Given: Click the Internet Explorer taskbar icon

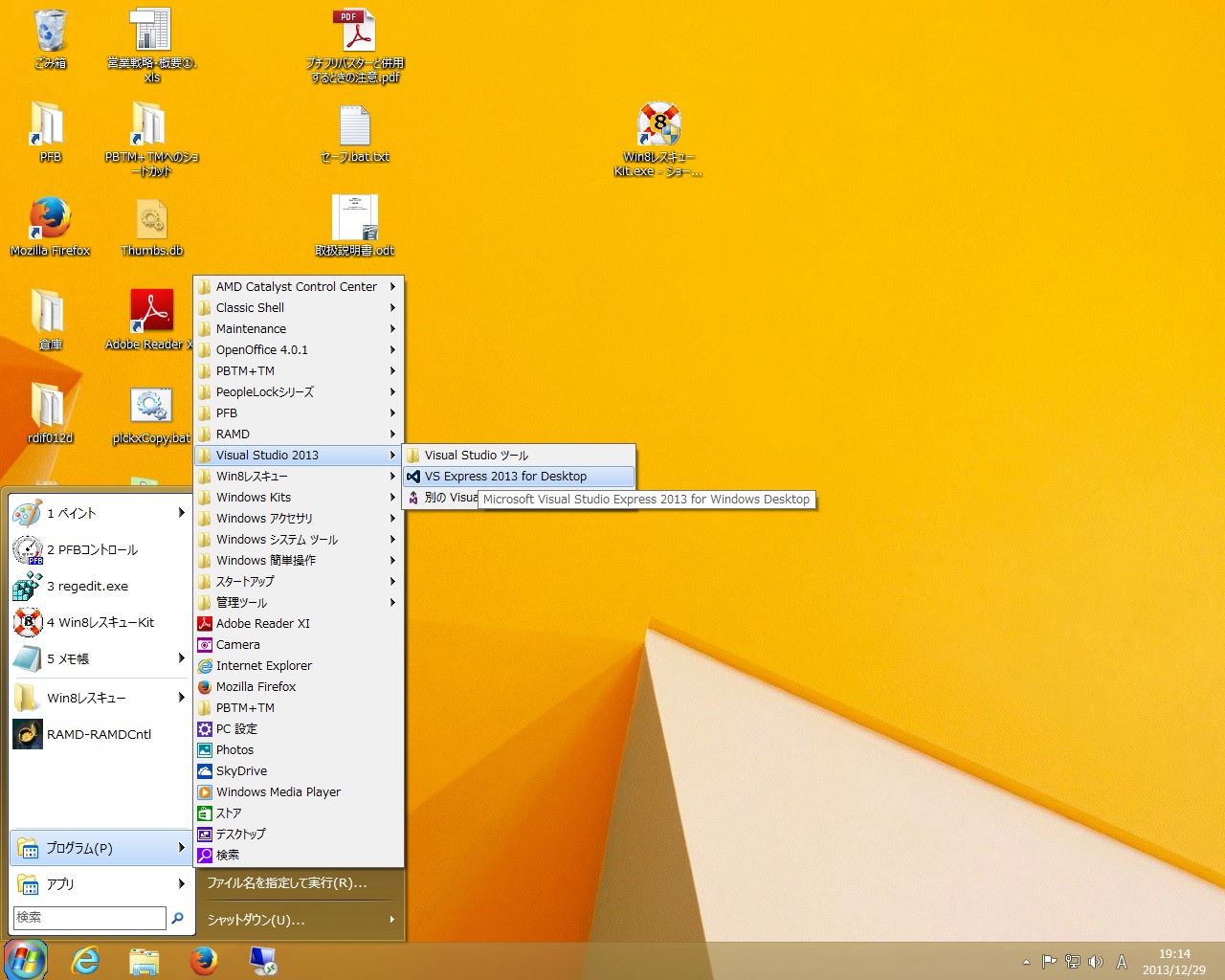Looking at the screenshot, I should (x=86, y=960).
